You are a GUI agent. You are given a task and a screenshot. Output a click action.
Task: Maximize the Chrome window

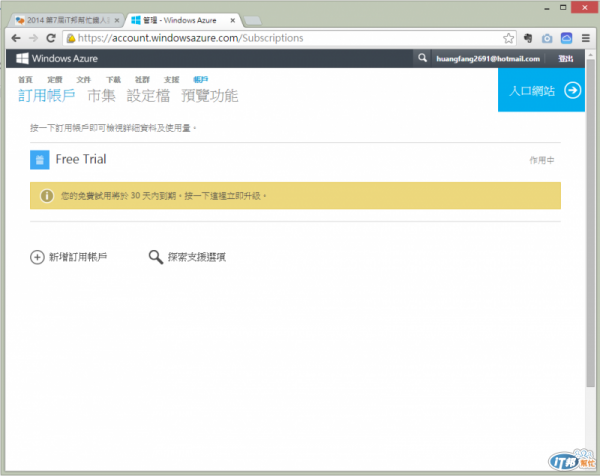point(563,7)
